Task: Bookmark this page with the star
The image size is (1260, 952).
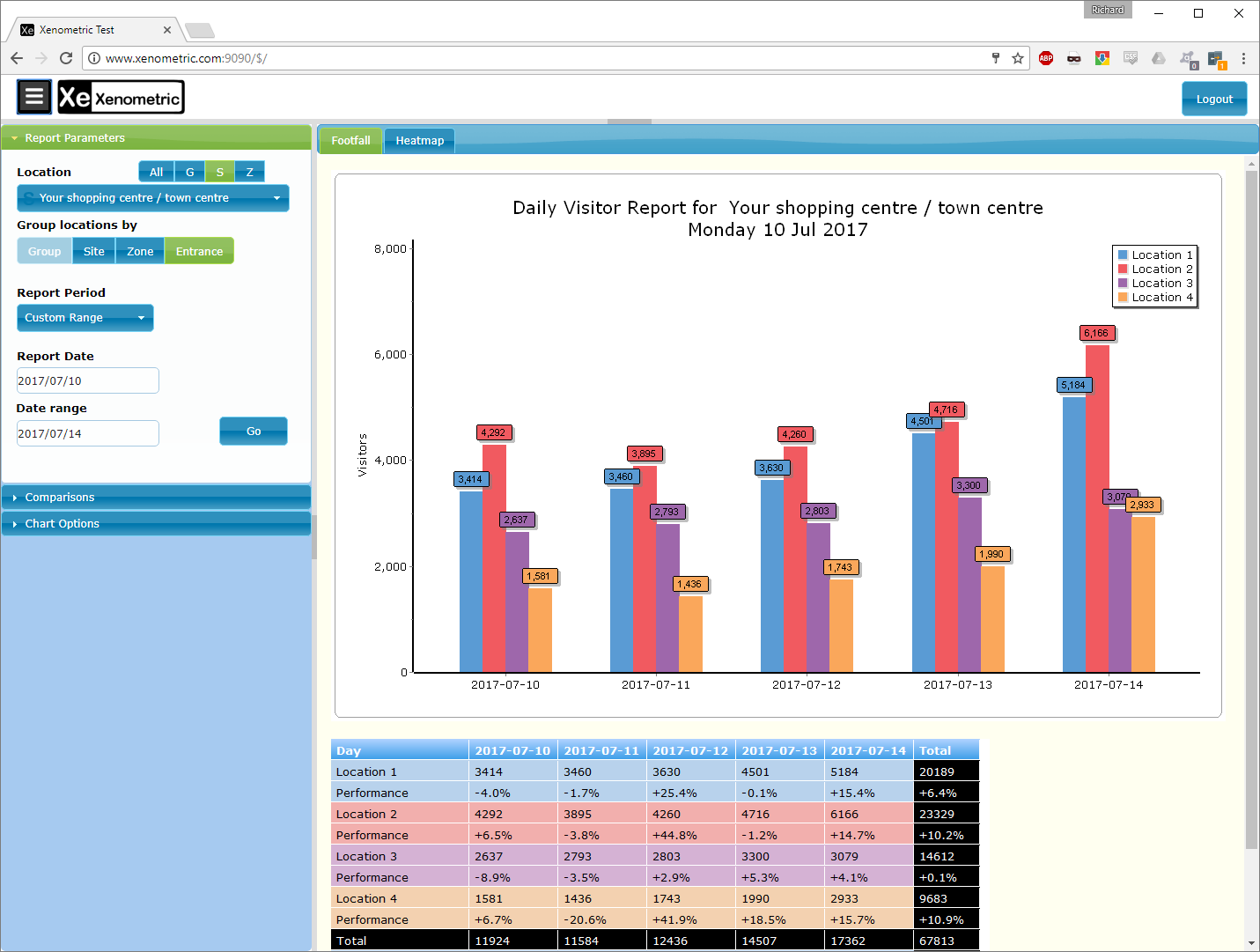Action: [x=1018, y=58]
